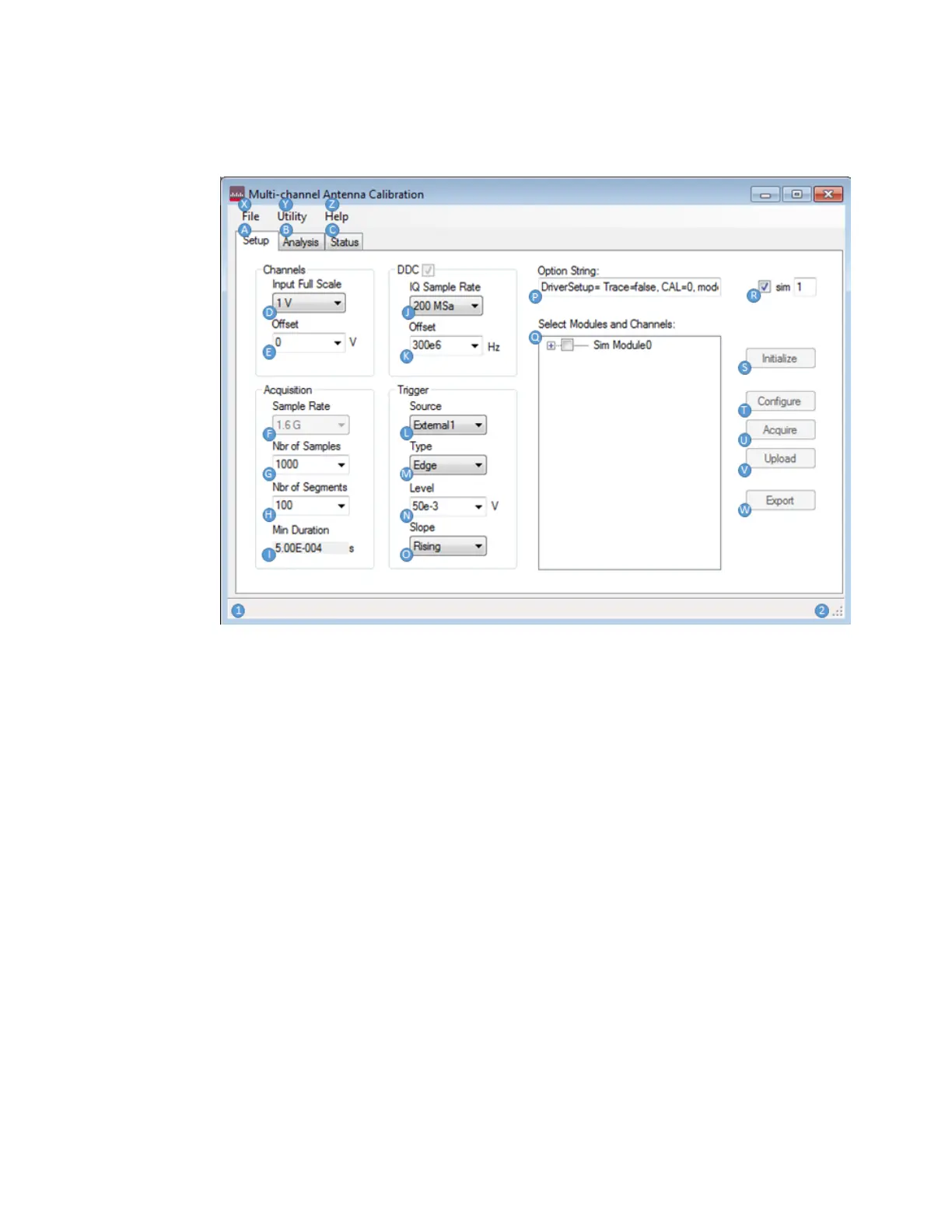Switch to the Status tab

(x=345, y=242)
